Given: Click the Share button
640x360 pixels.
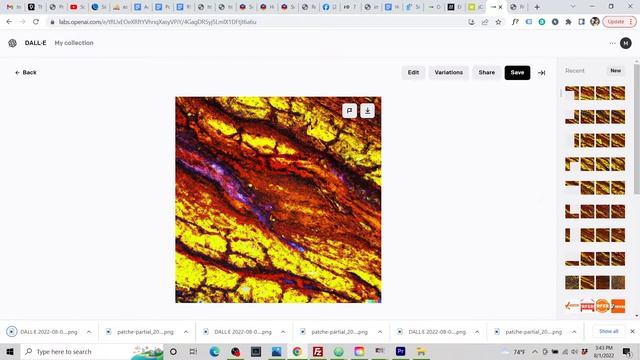Looking at the screenshot, I should pyautogui.click(x=487, y=72).
